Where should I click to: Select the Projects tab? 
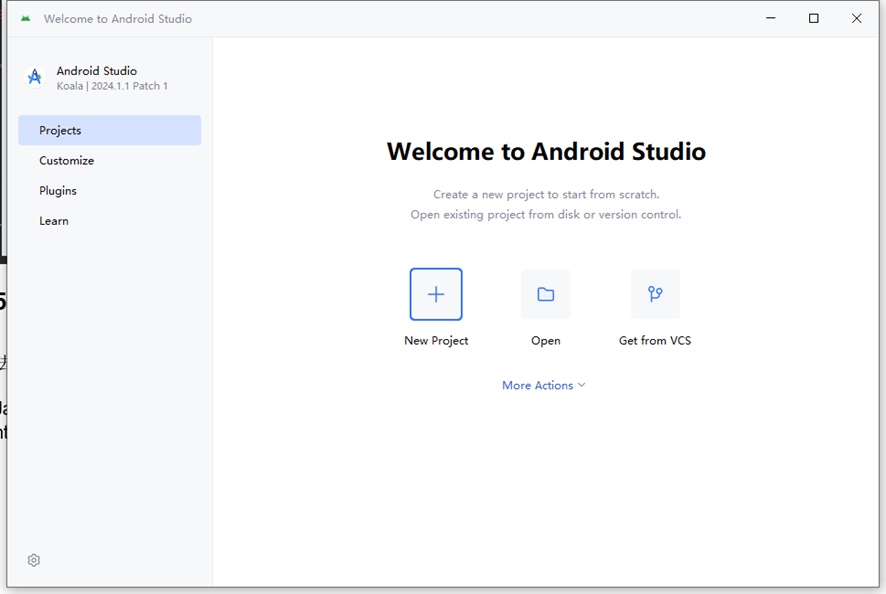point(110,130)
